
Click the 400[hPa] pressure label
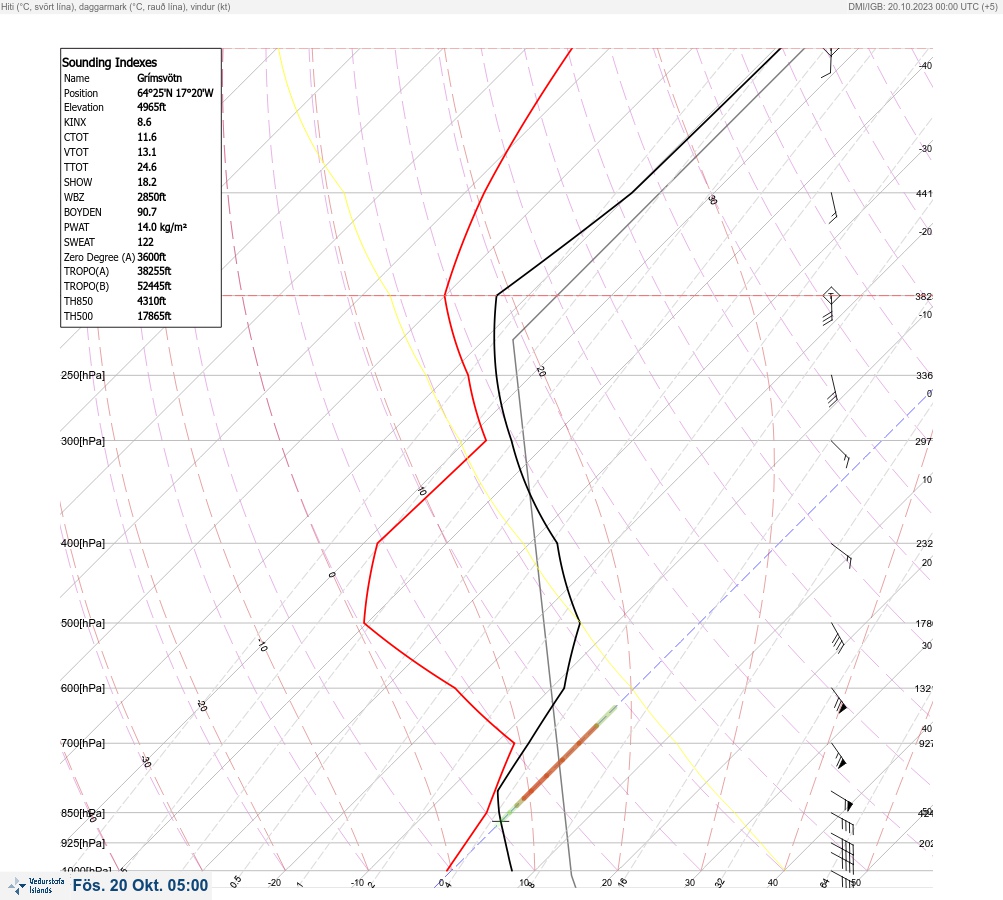pos(83,543)
